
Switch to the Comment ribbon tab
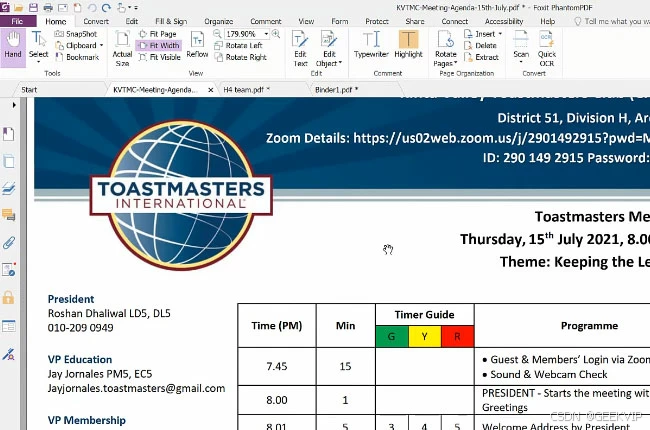266,21
